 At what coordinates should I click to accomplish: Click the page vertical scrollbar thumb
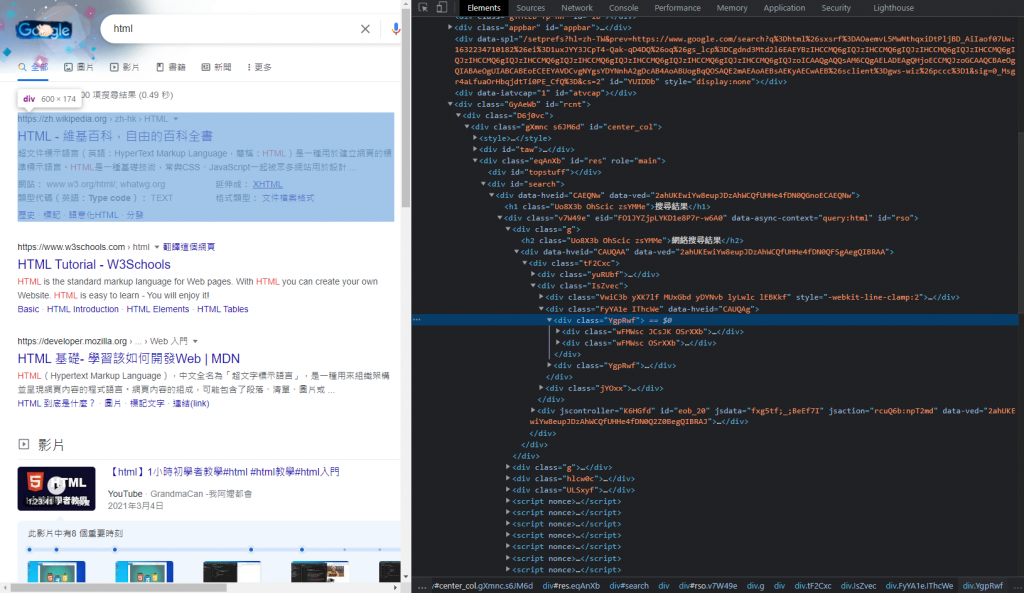[x=406, y=109]
